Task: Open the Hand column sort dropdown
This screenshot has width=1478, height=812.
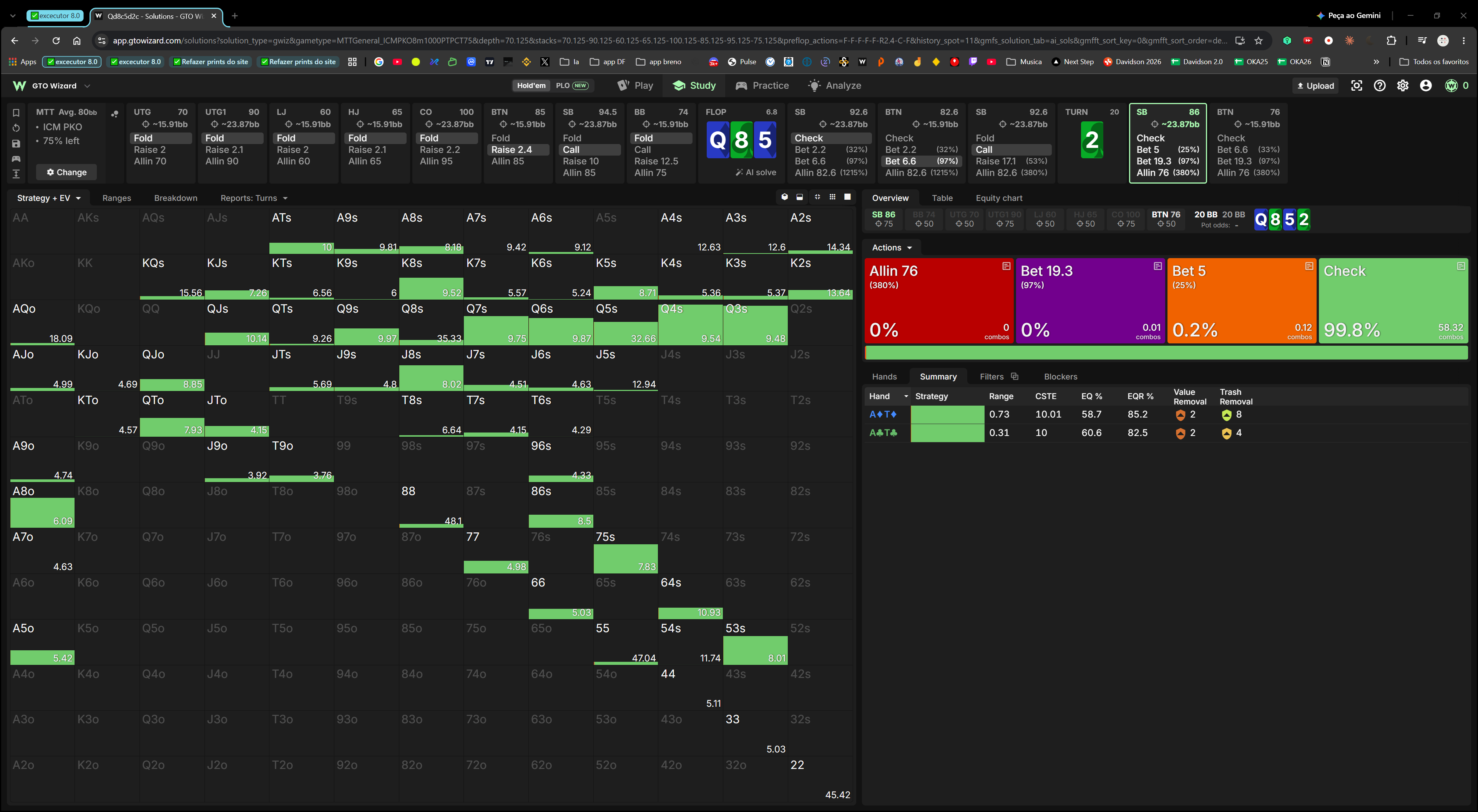Action: click(x=906, y=396)
